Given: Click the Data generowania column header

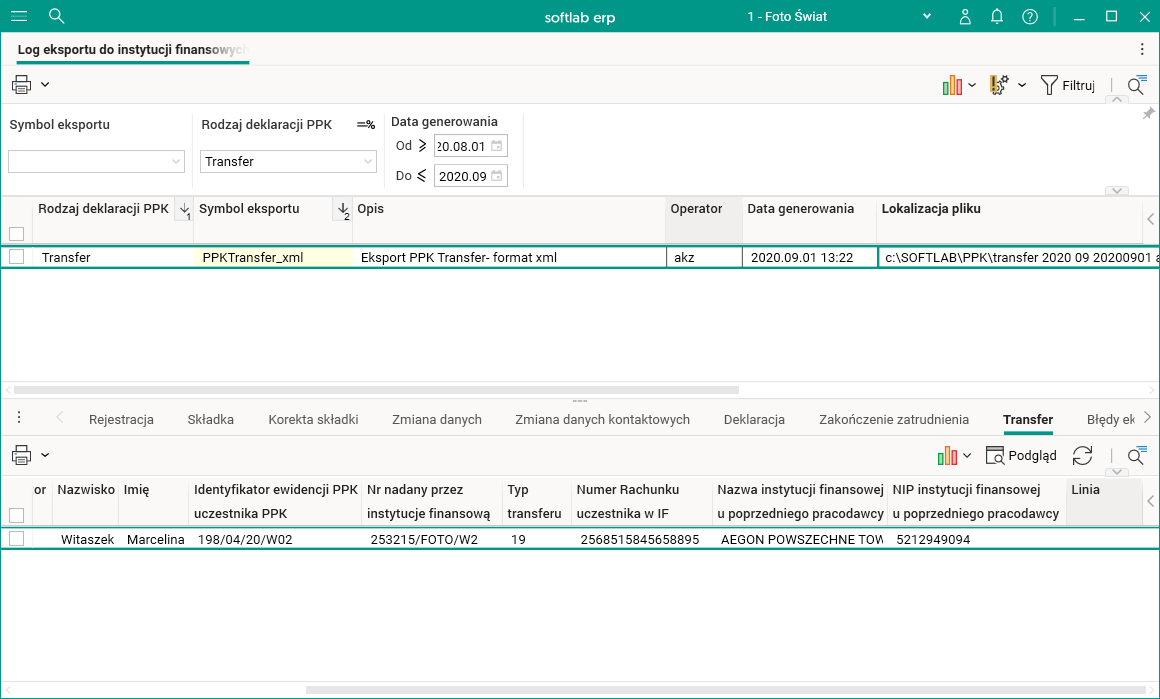Looking at the screenshot, I should pyautogui.click(x=809, y=219).
